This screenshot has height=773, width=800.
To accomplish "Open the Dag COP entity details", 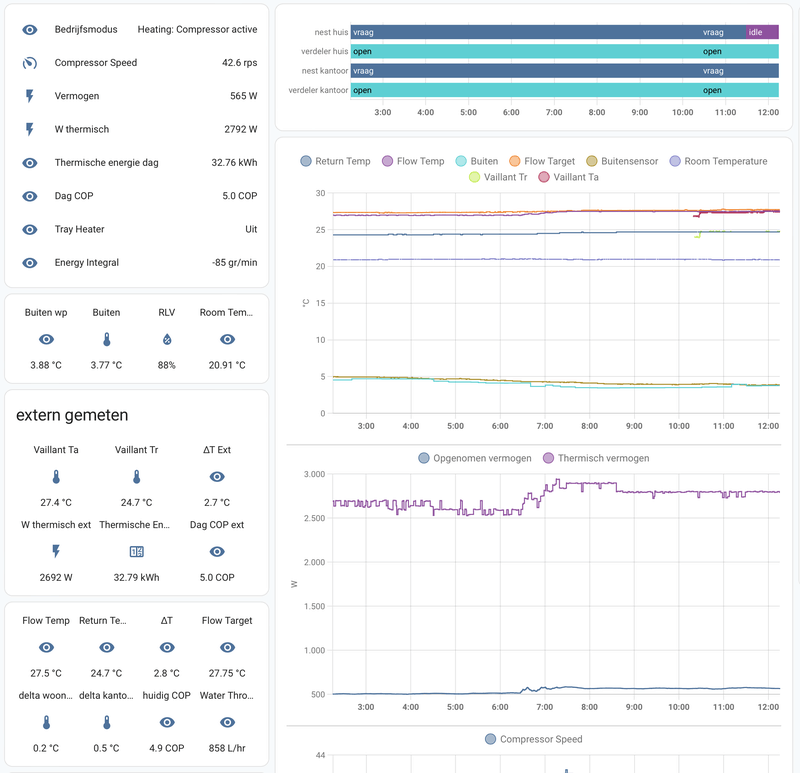I will point(140,196).
